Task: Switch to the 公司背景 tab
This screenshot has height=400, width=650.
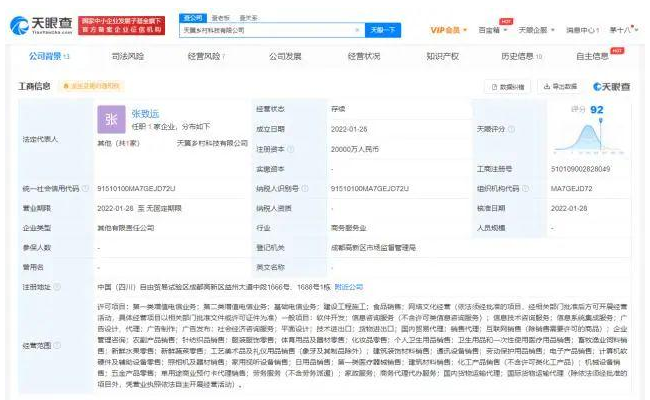Action: 49,56
